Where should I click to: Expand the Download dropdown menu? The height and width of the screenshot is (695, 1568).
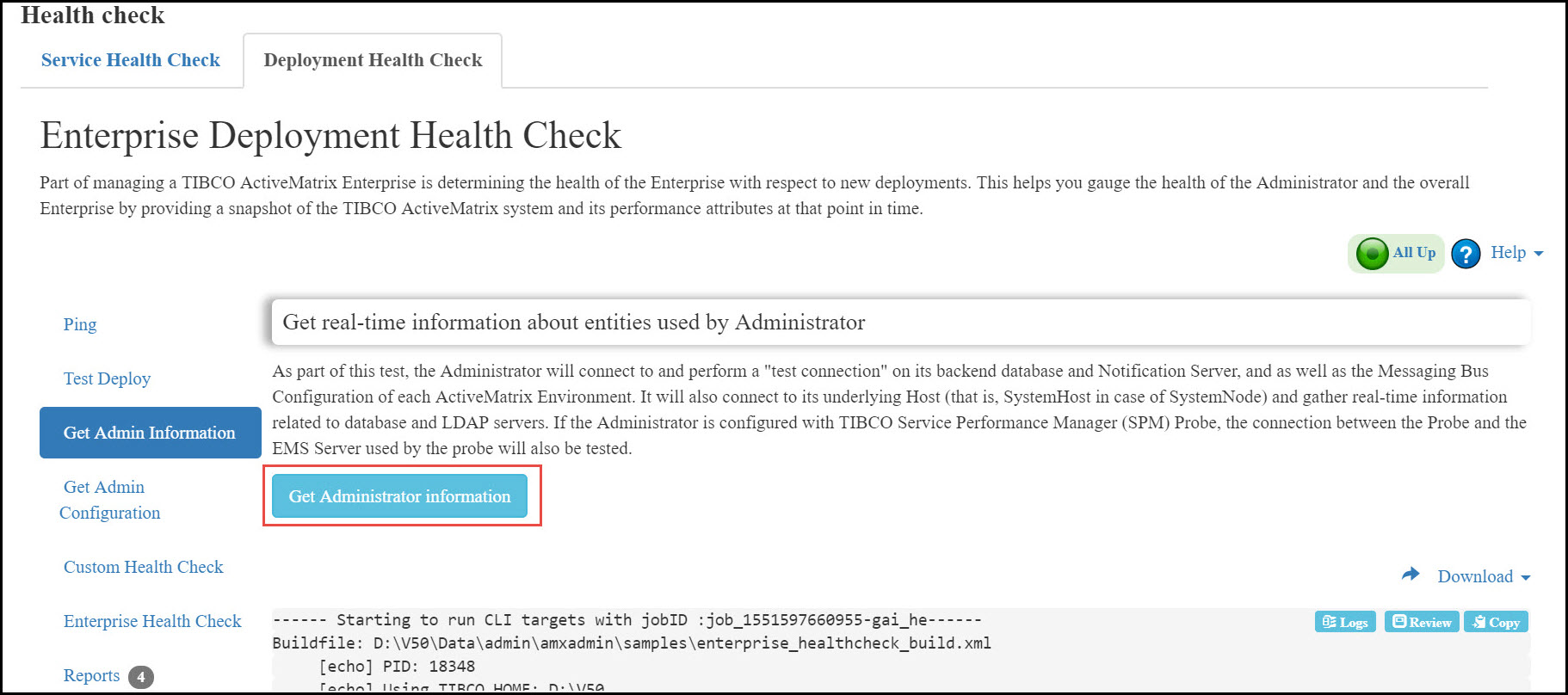1484,576
